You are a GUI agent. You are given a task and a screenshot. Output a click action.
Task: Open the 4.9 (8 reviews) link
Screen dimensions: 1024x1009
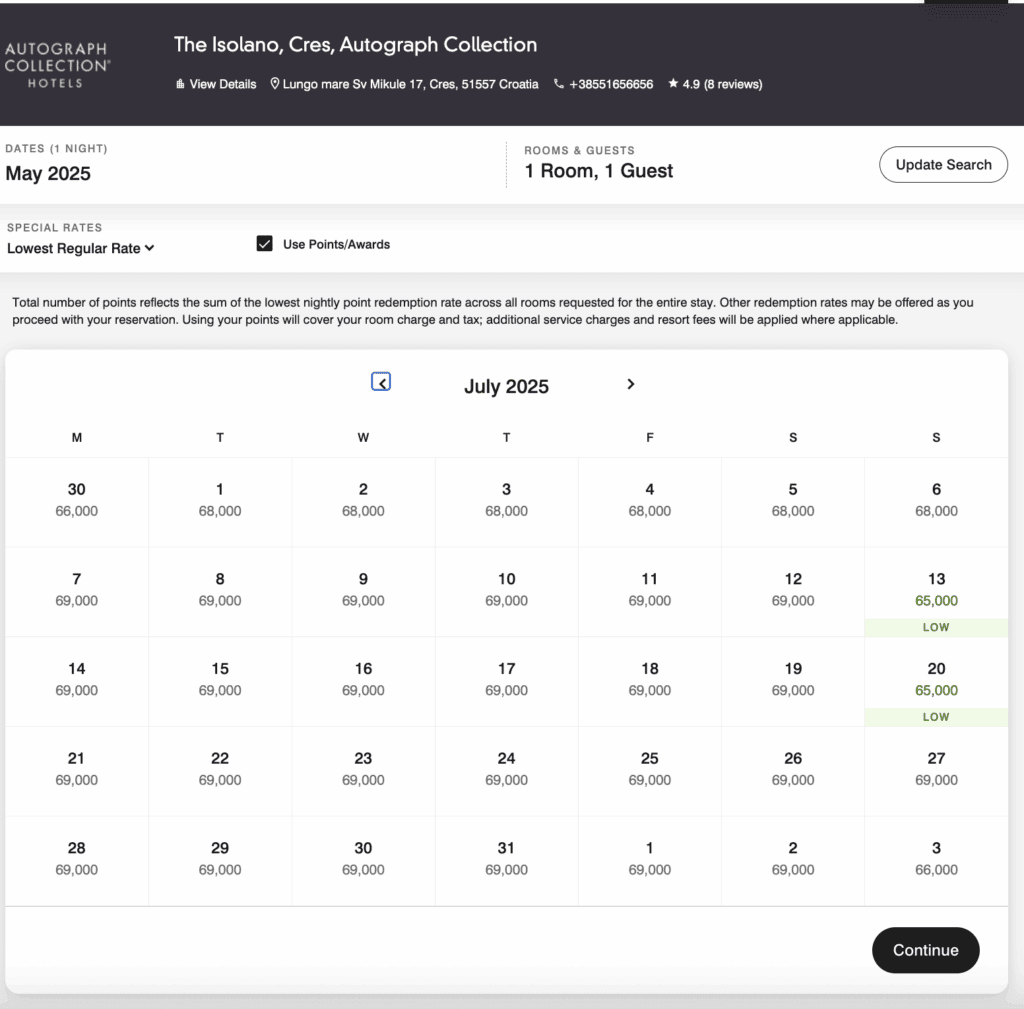tap(720, 84)
